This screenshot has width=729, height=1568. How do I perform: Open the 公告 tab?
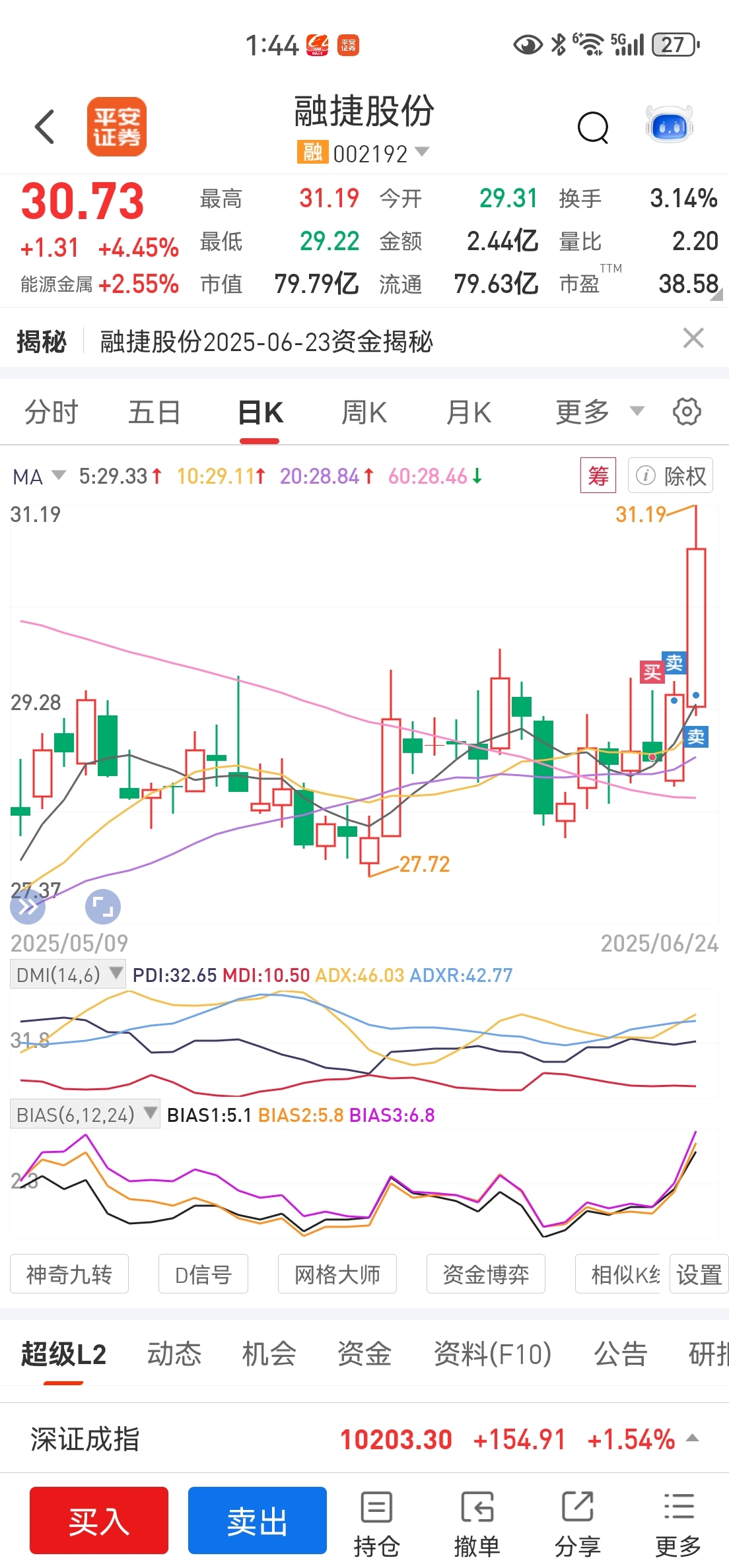click(x=621, y=1354)
